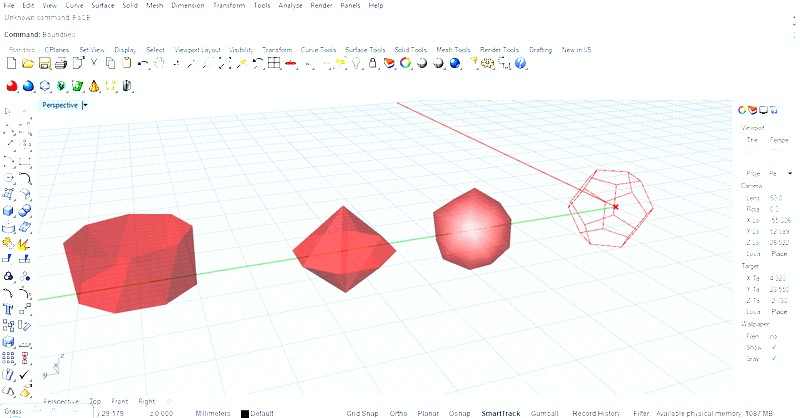Image resolution: width=800 pixels, height=418 pixels.
Task: Click Place button for target location
Action: 779,311
